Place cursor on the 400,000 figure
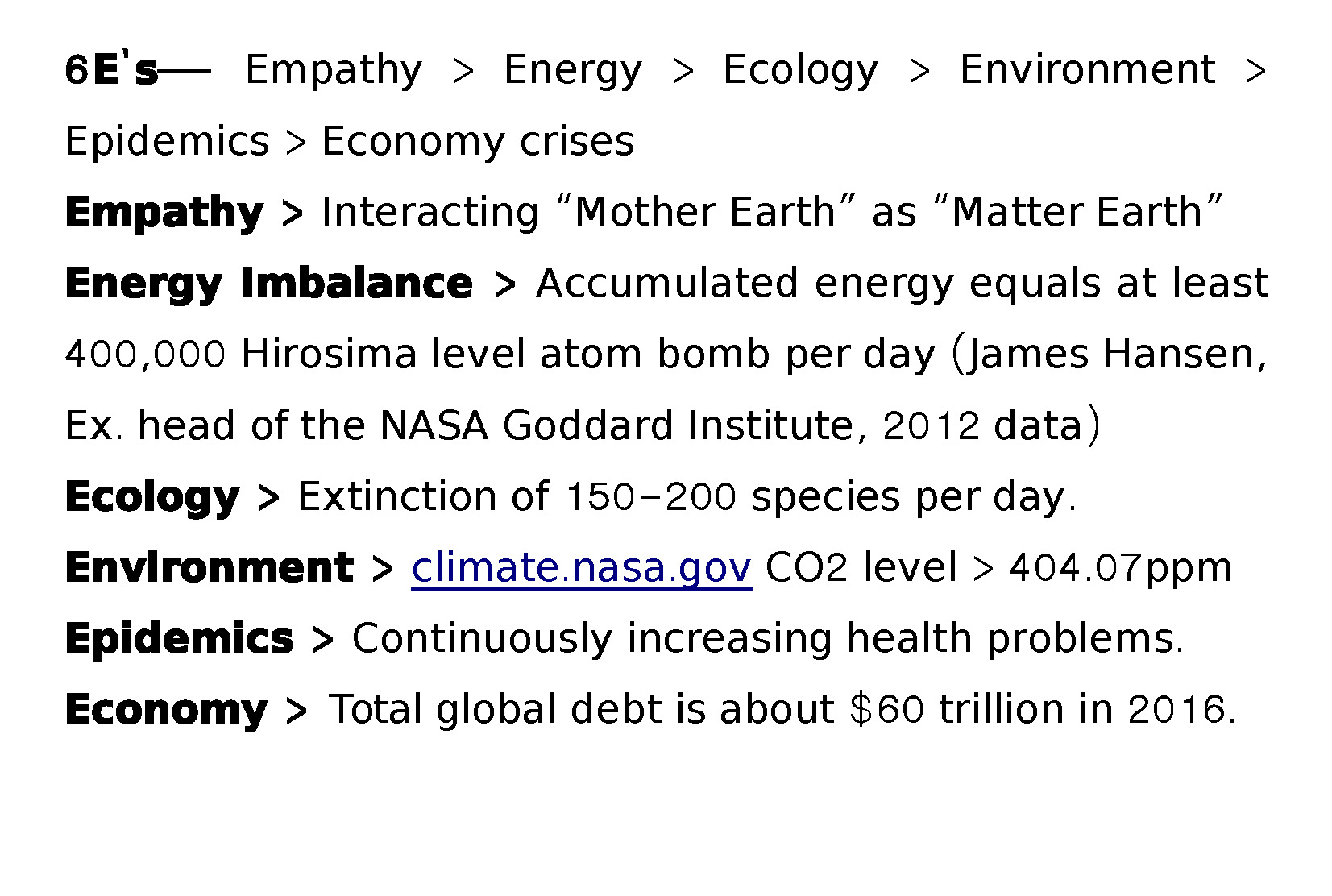The width and height of the screenshot is (1332, 896). 145,355
